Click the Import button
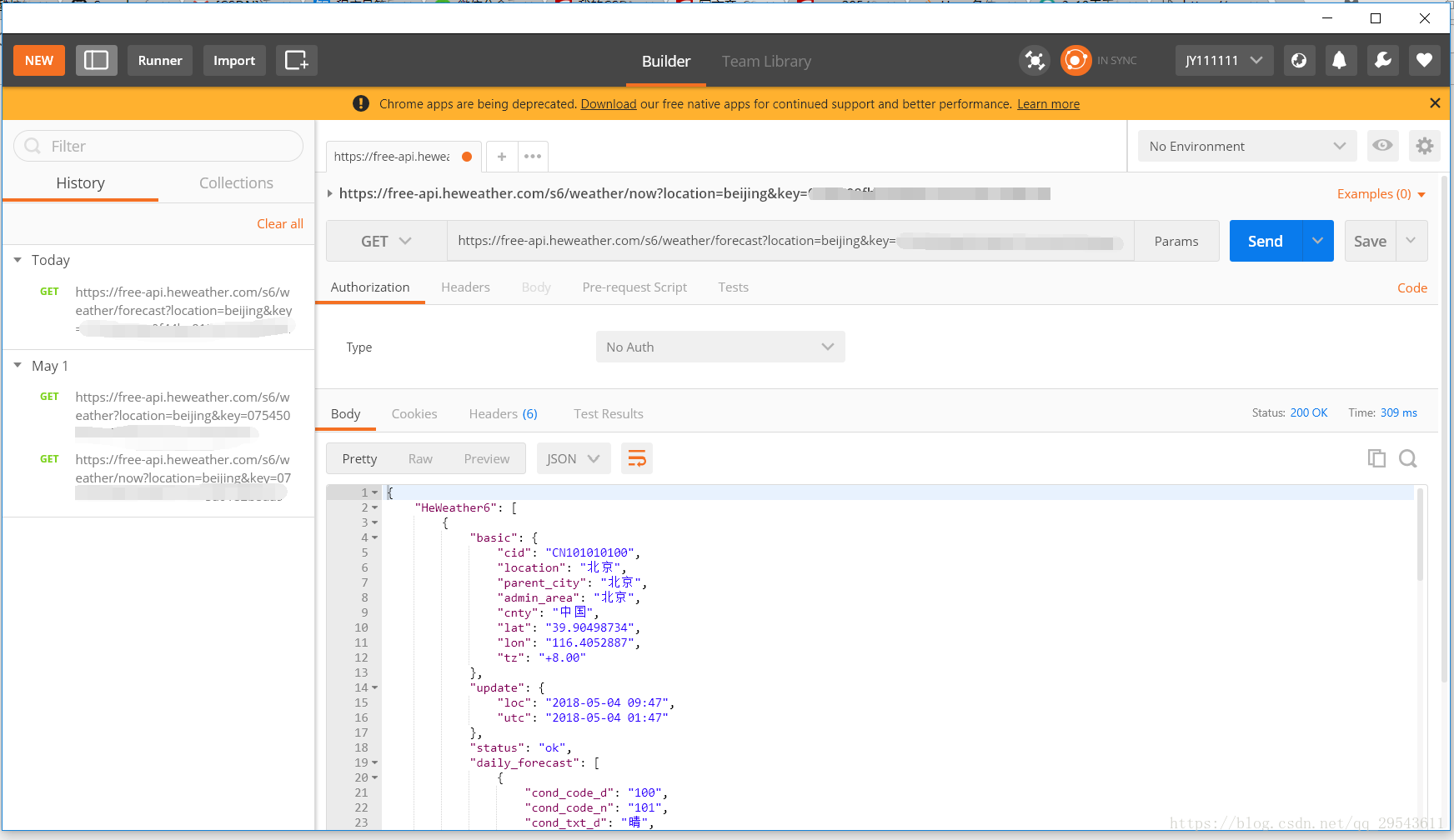Image resolution: width=1454 pixels, height=840 pixels. (234, 60)
